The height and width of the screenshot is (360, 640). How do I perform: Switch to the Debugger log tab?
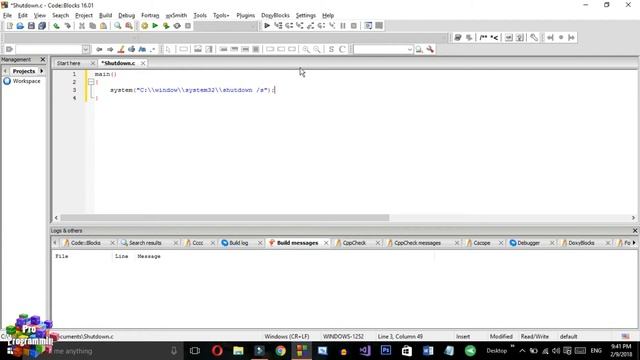pyautogui.click(x=528, y=243)
